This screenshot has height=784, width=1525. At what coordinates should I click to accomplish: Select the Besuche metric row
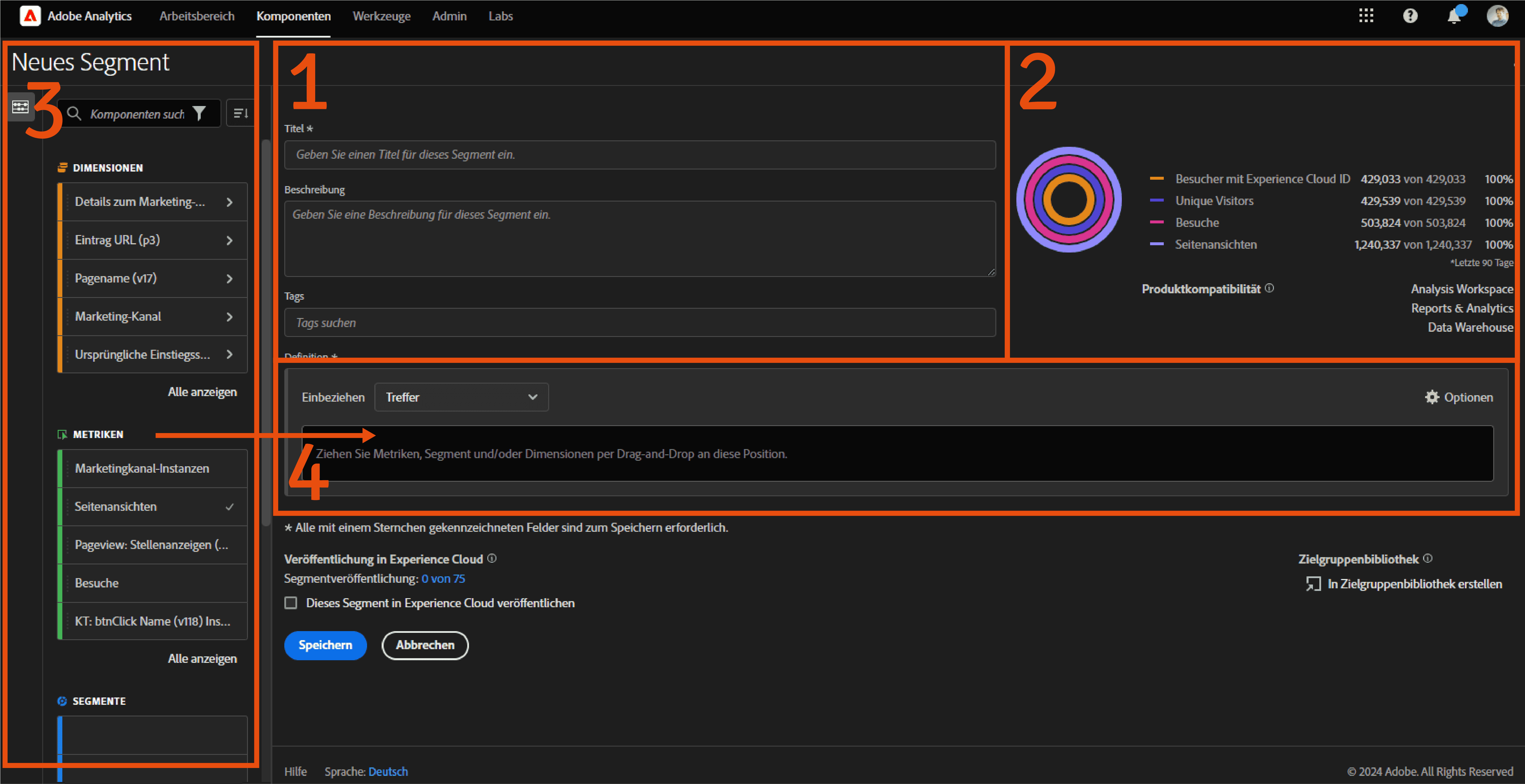pyautogui.click(x=153, y=583)
